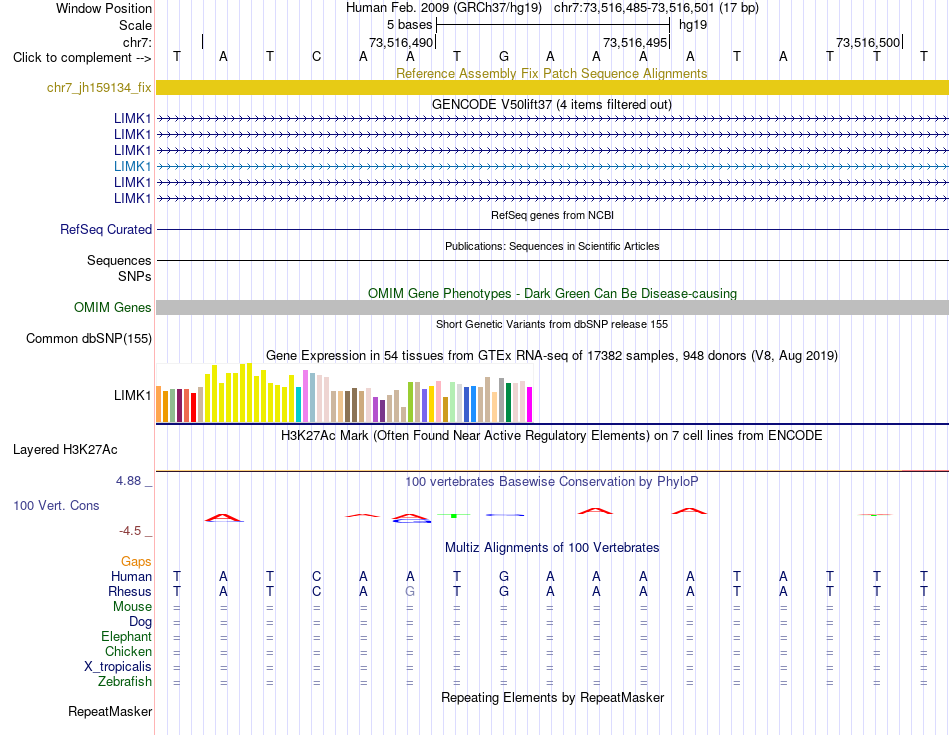Open 'Publications: Sequences in Scientific Articles' title

(x=552, y=246)
